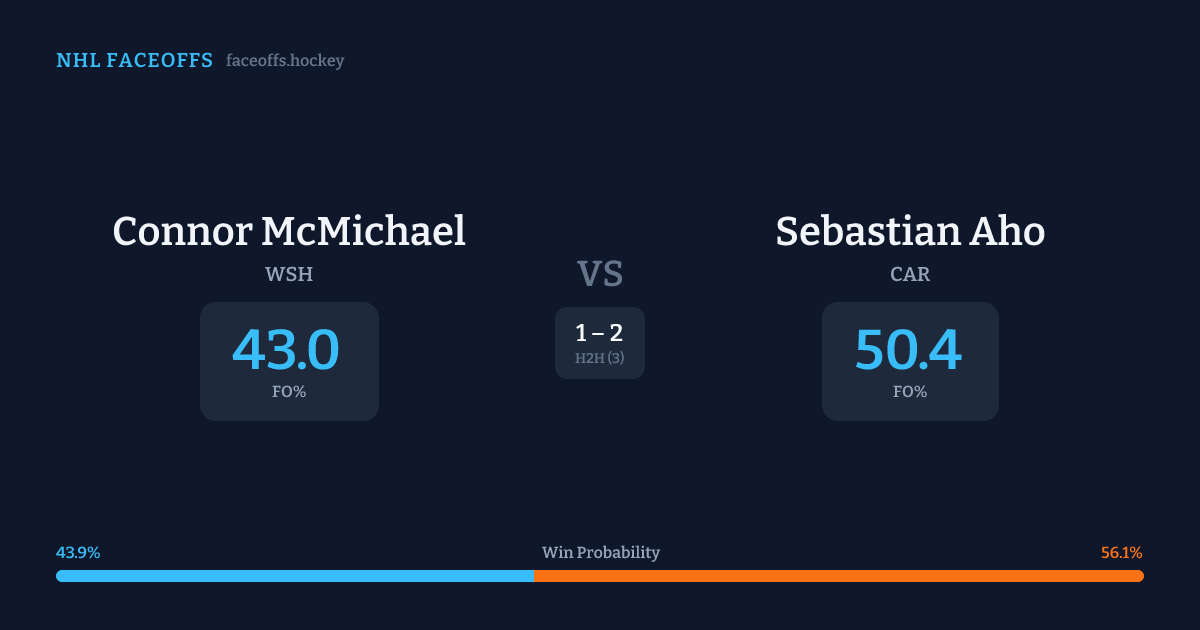Click the FO% label under 43.0
The width and height of the screenshot is (1200, 630).
[289, 392]
